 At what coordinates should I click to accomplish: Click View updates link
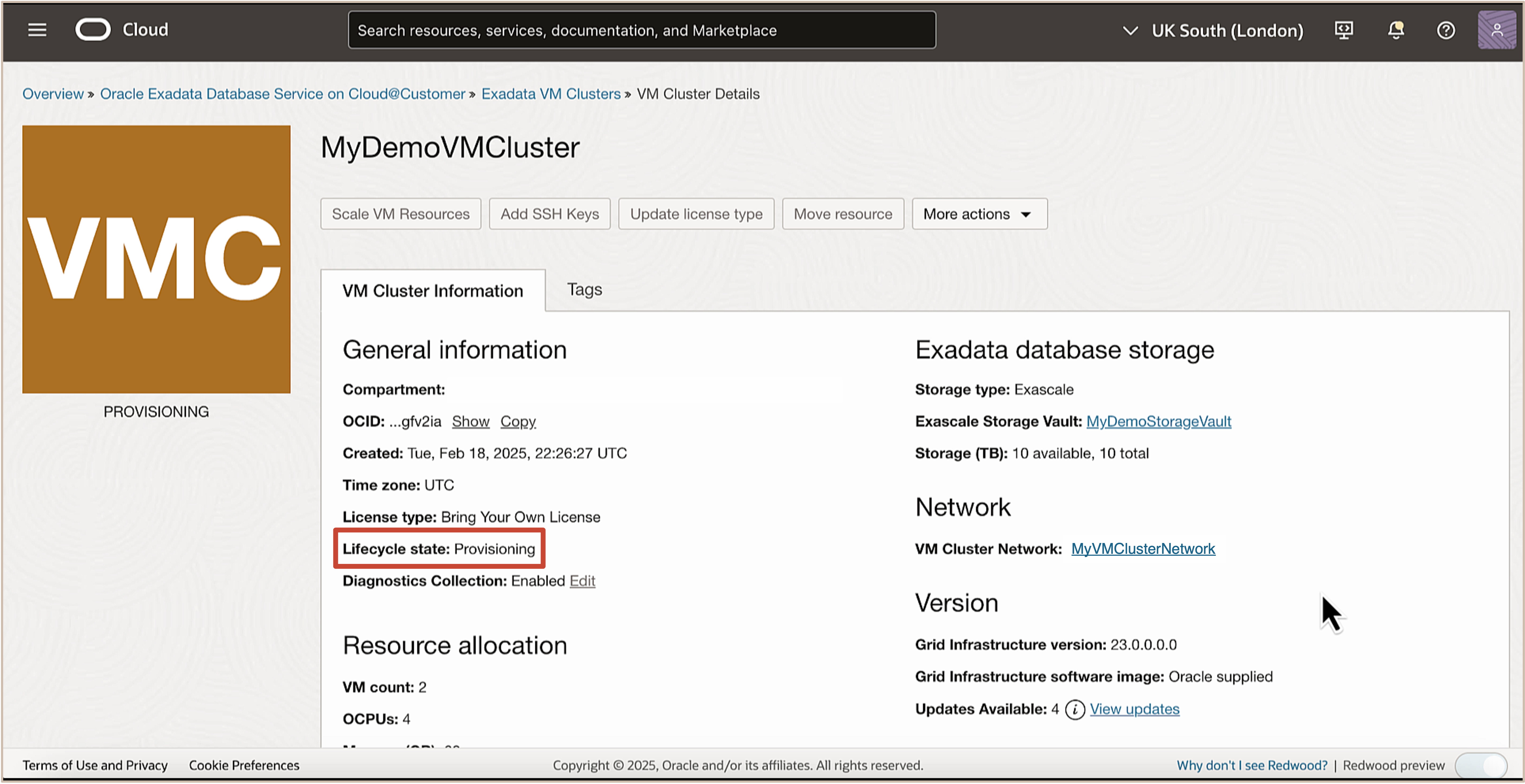click(x=1134, y=709)
